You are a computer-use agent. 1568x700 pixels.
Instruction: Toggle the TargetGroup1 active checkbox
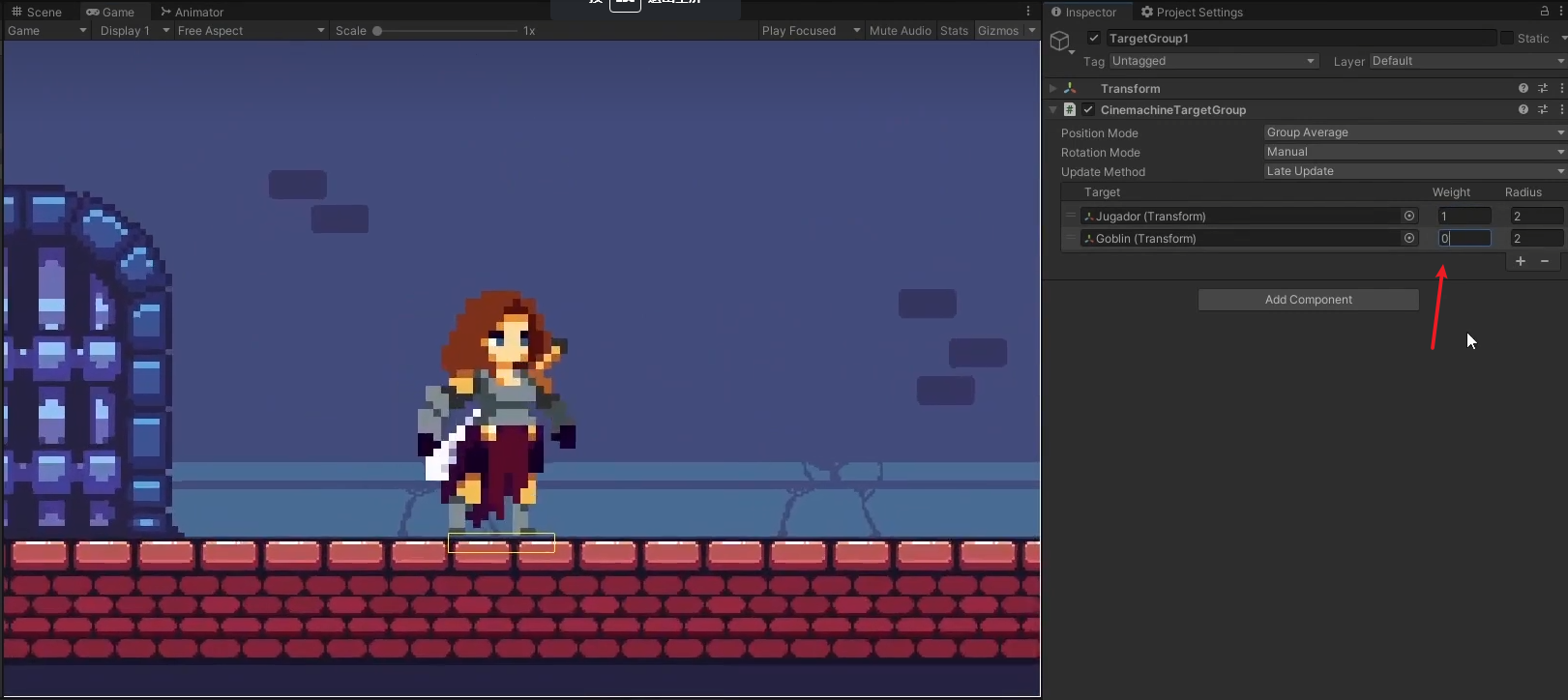(x=1094, y=38)
